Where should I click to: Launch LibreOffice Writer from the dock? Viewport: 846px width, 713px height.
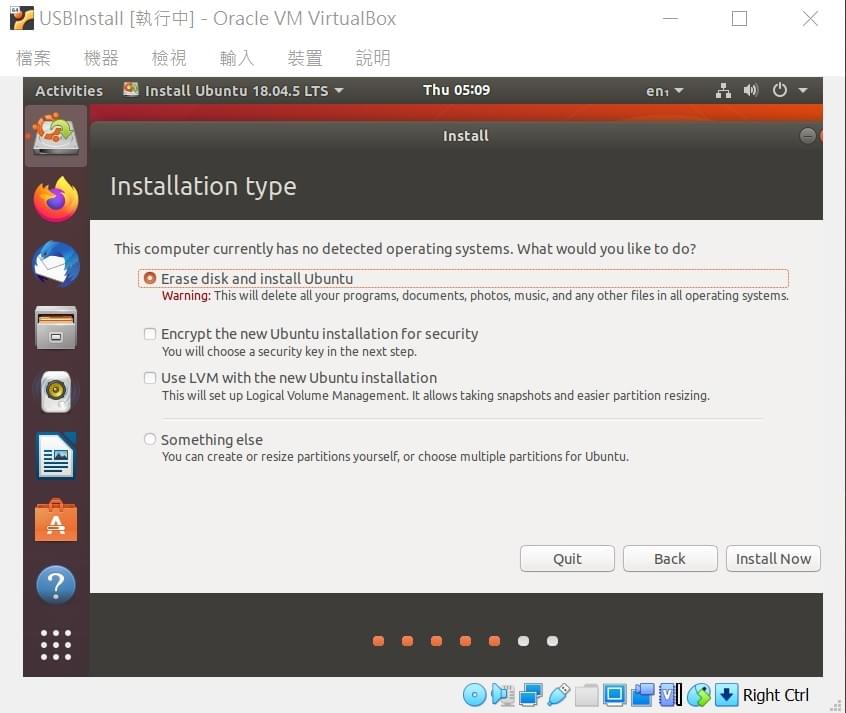[56, 456]
